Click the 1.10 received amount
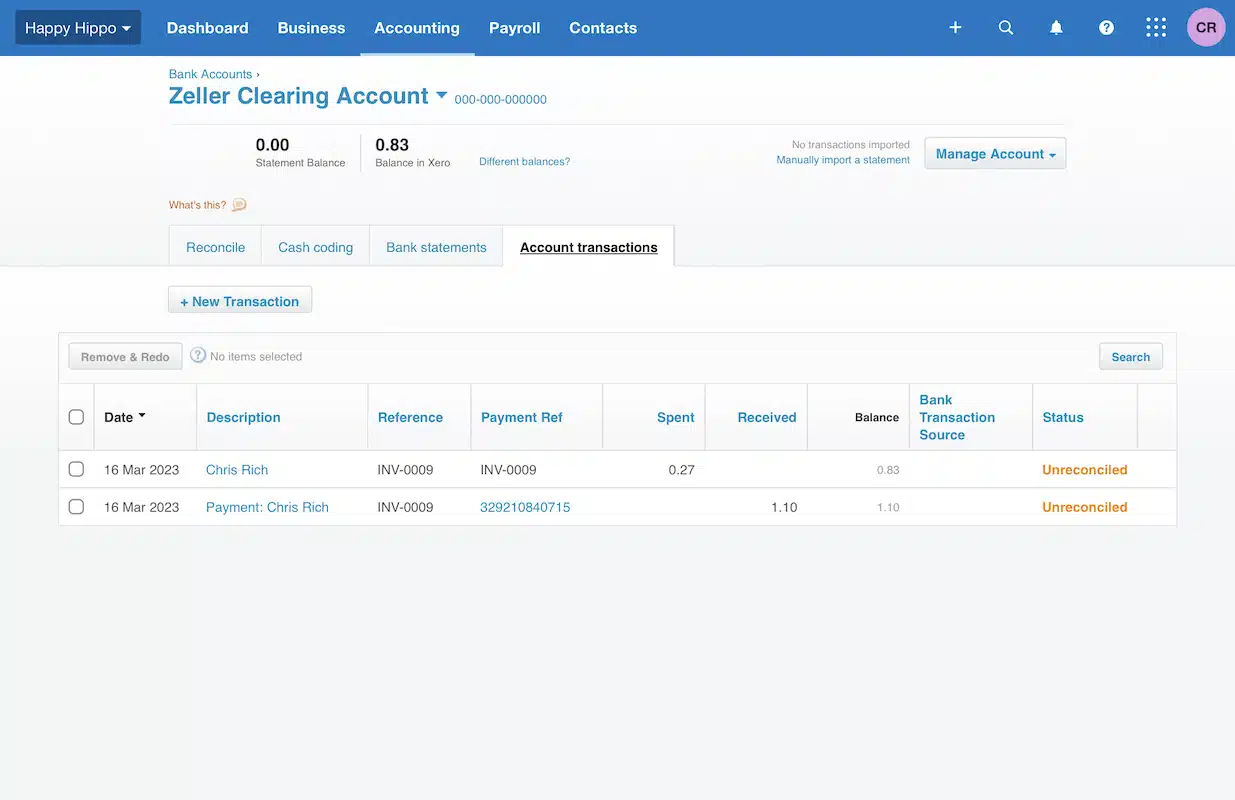 pos(784,507)
